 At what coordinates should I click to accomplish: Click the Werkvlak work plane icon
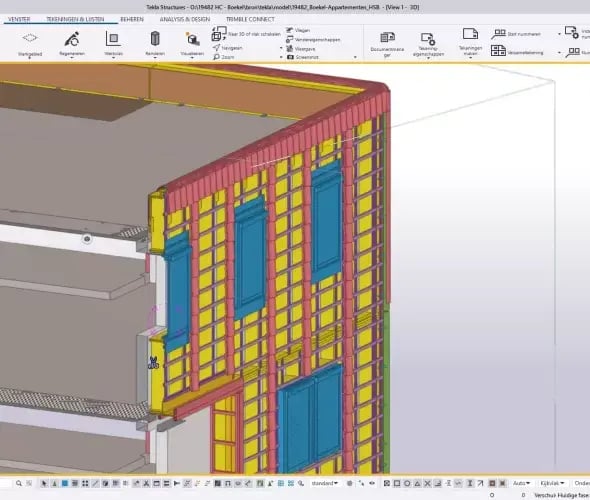coord(113,39)
